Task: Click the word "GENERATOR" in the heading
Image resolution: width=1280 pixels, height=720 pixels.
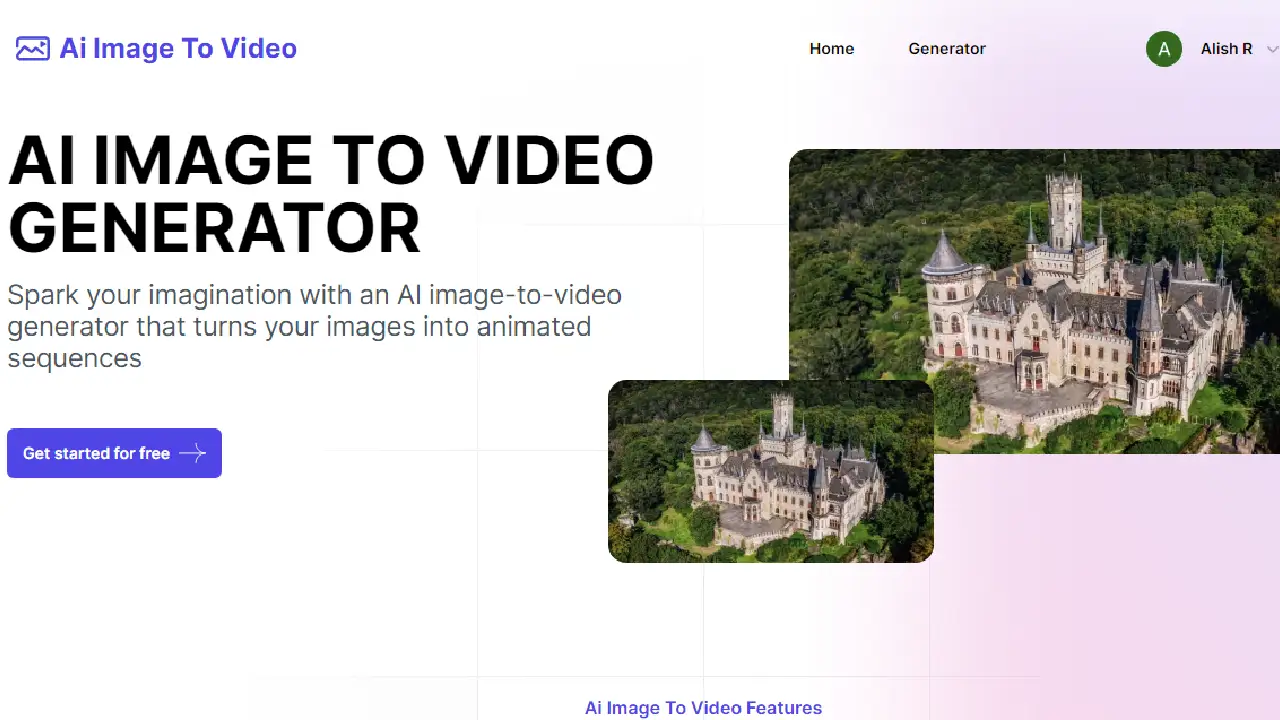Action: tap(214, 228)
